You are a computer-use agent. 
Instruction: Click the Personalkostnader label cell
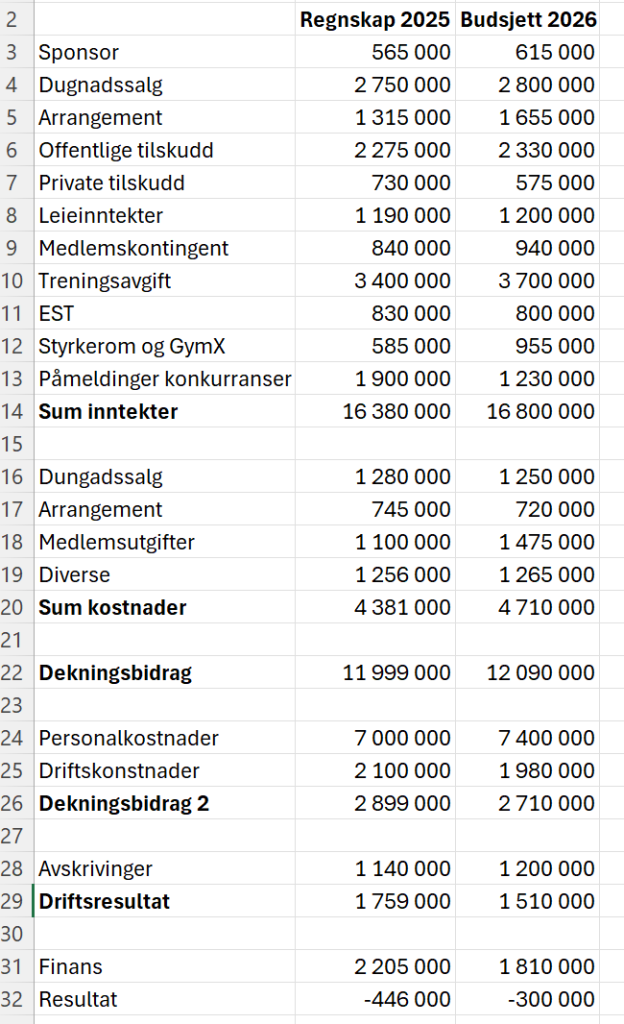[128, 738]
